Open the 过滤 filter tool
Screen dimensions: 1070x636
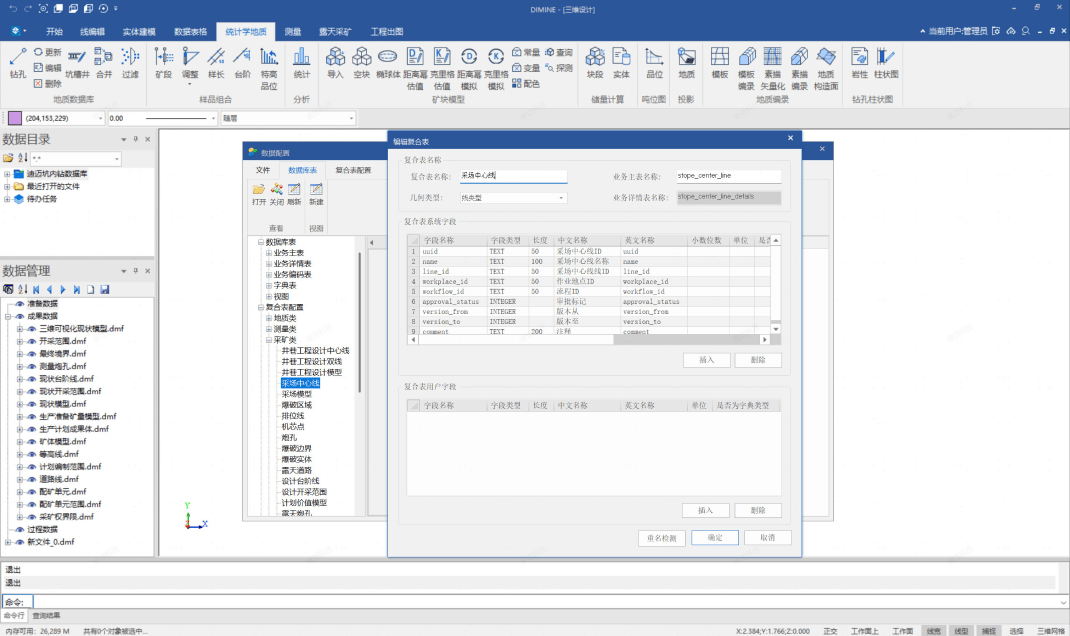click(130, 63)
